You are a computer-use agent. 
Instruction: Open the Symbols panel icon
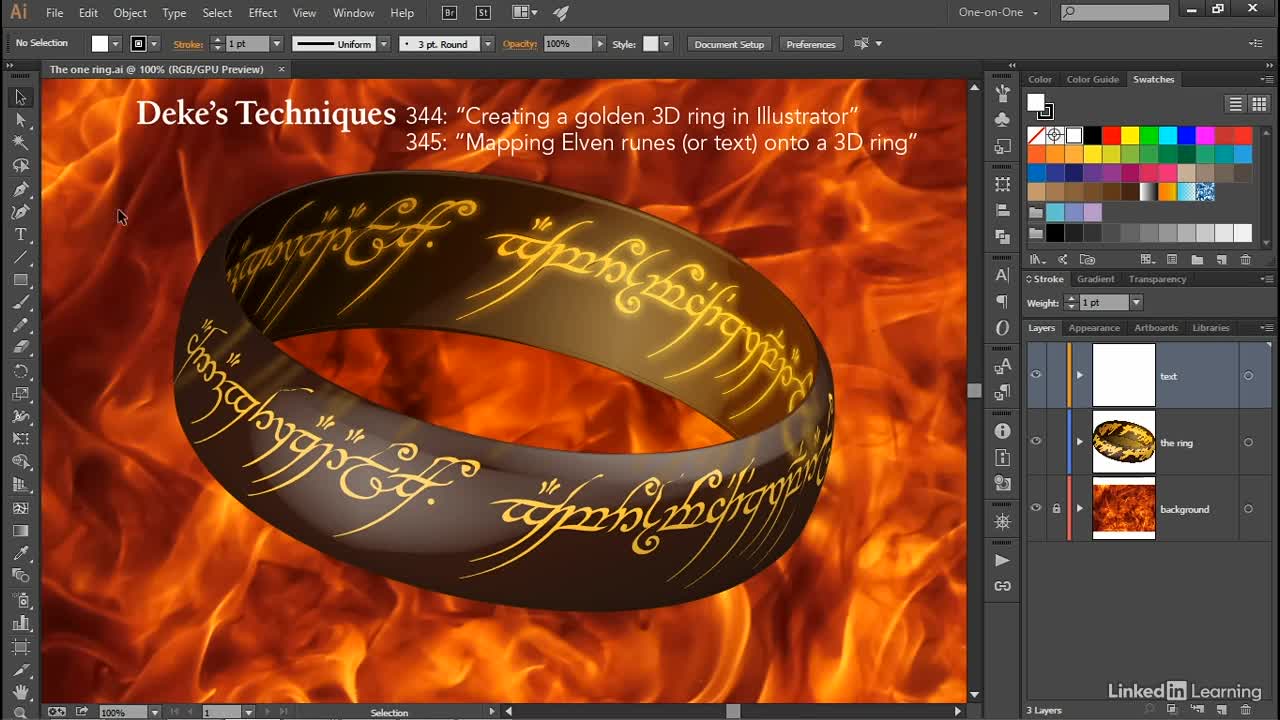pos(1003,119)
